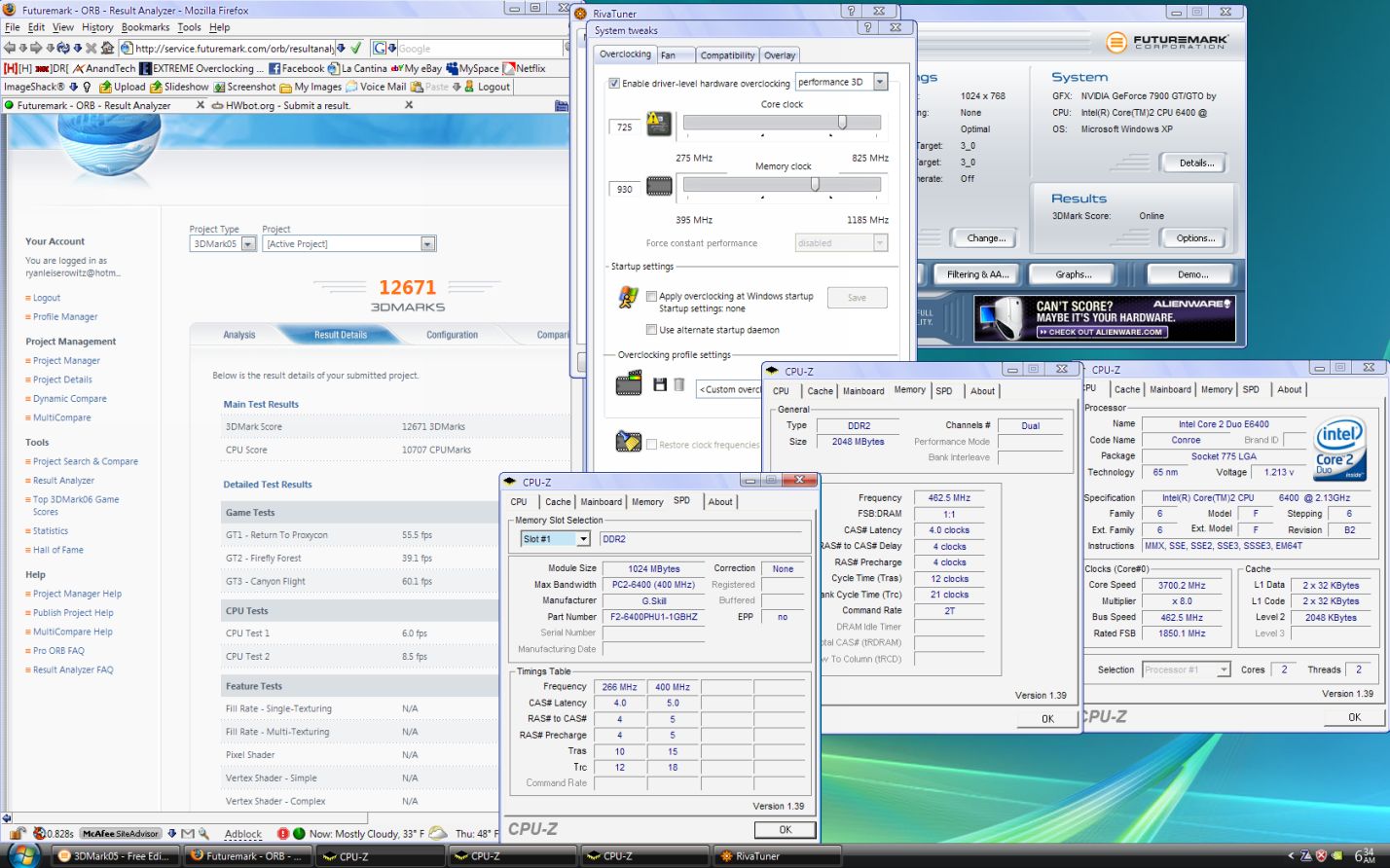This screenshot has width=1390, height=868.
Task: Enable Apply overclocking at Windows startup
Action: point(652,296)
